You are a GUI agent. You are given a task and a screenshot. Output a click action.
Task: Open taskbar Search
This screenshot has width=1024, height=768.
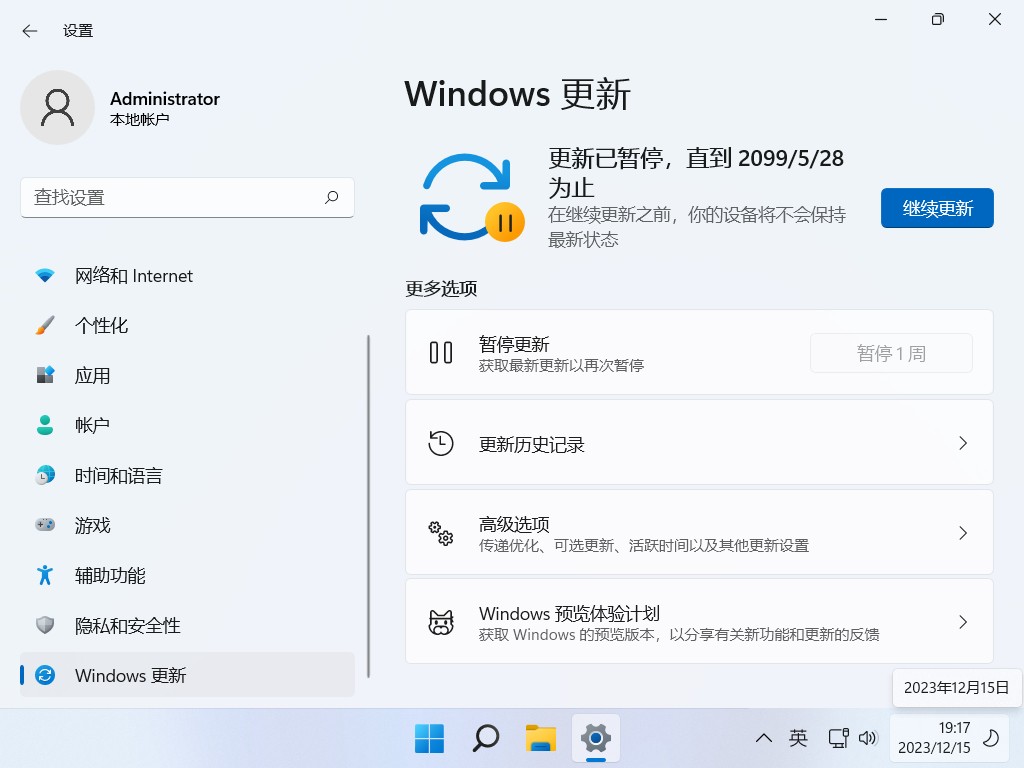pyautogui.click(x=485, y=739)
